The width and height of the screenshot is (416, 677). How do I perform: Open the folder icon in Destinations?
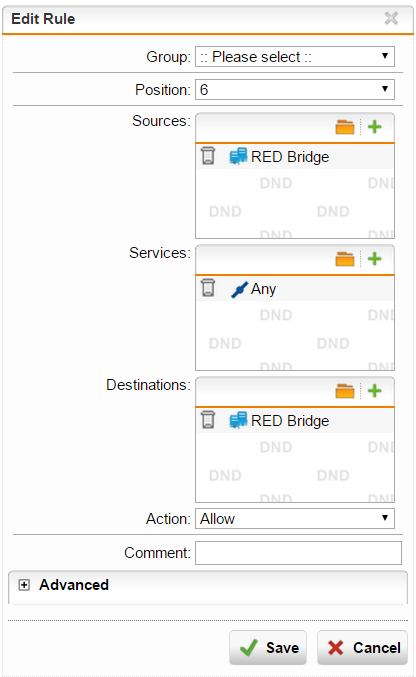pos(345,391)
